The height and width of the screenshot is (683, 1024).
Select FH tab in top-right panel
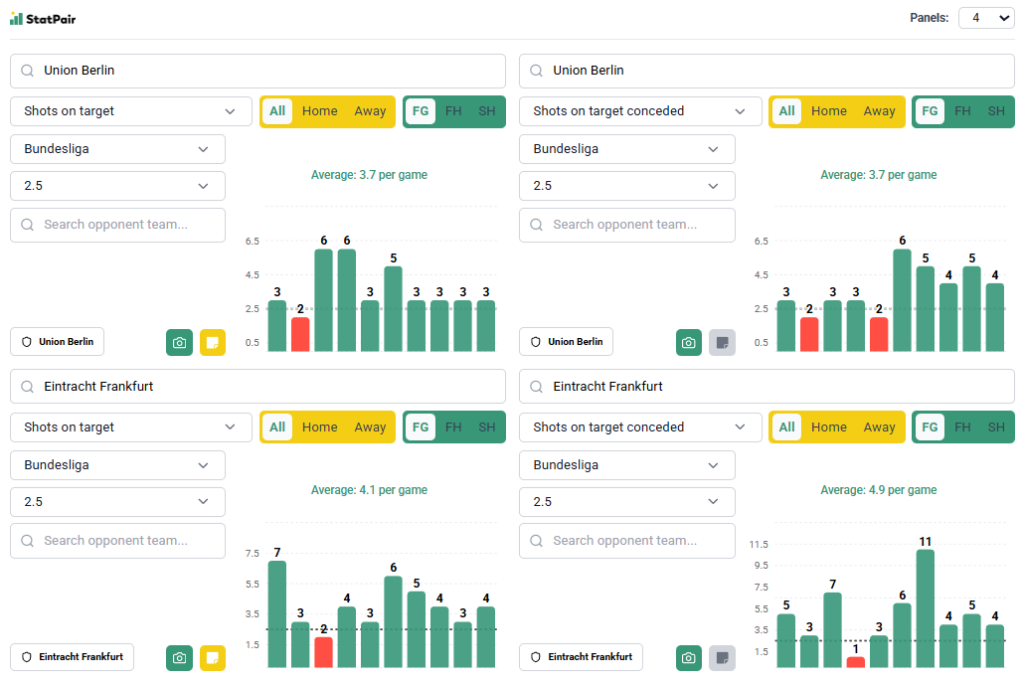click(962, 111)
